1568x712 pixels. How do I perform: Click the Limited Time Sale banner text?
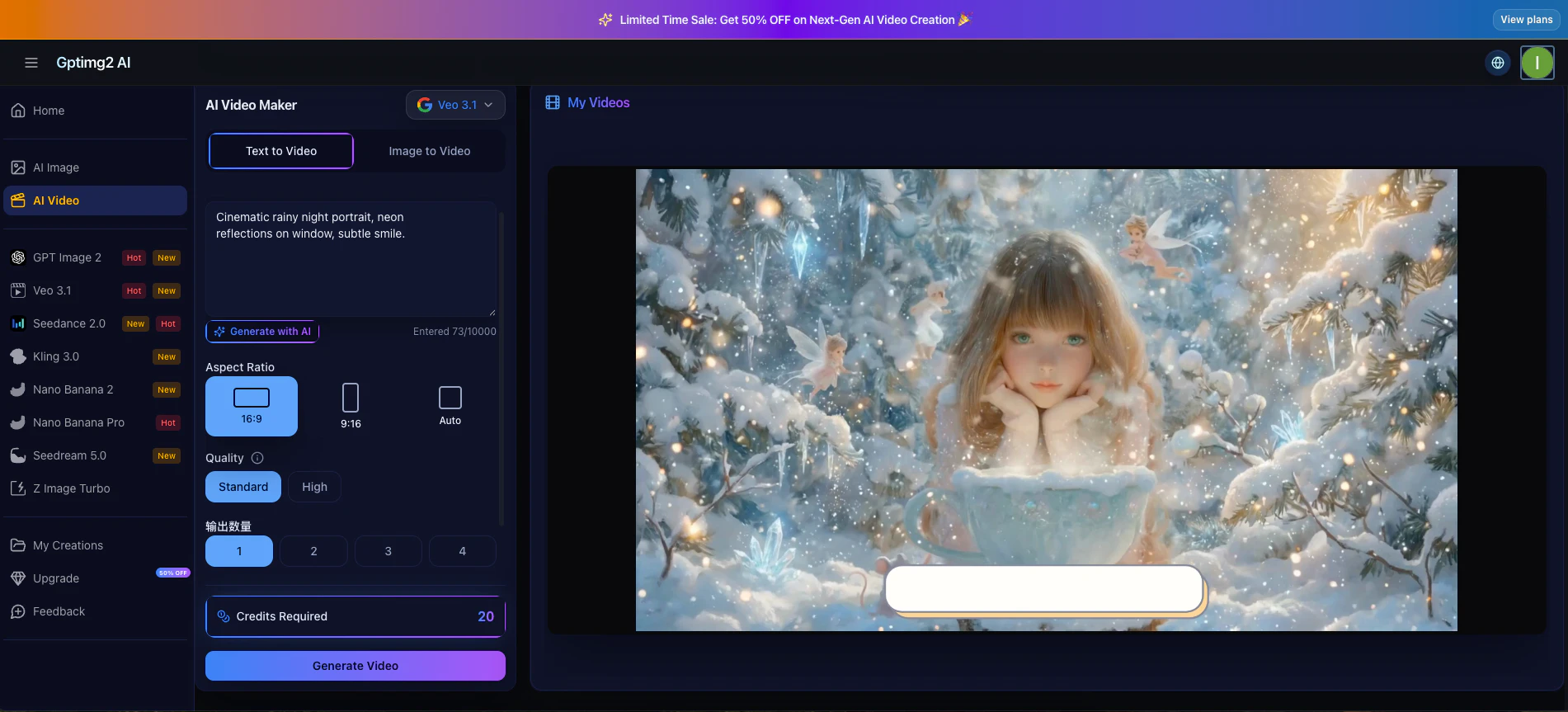coord(788,20)
